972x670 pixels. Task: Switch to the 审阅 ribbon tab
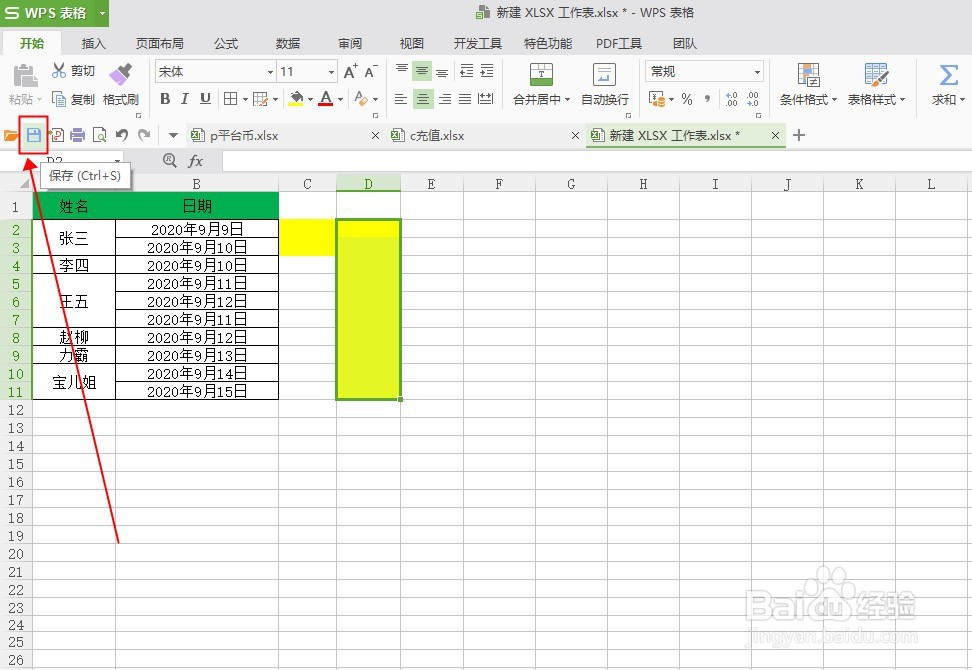tap(350, 43)
